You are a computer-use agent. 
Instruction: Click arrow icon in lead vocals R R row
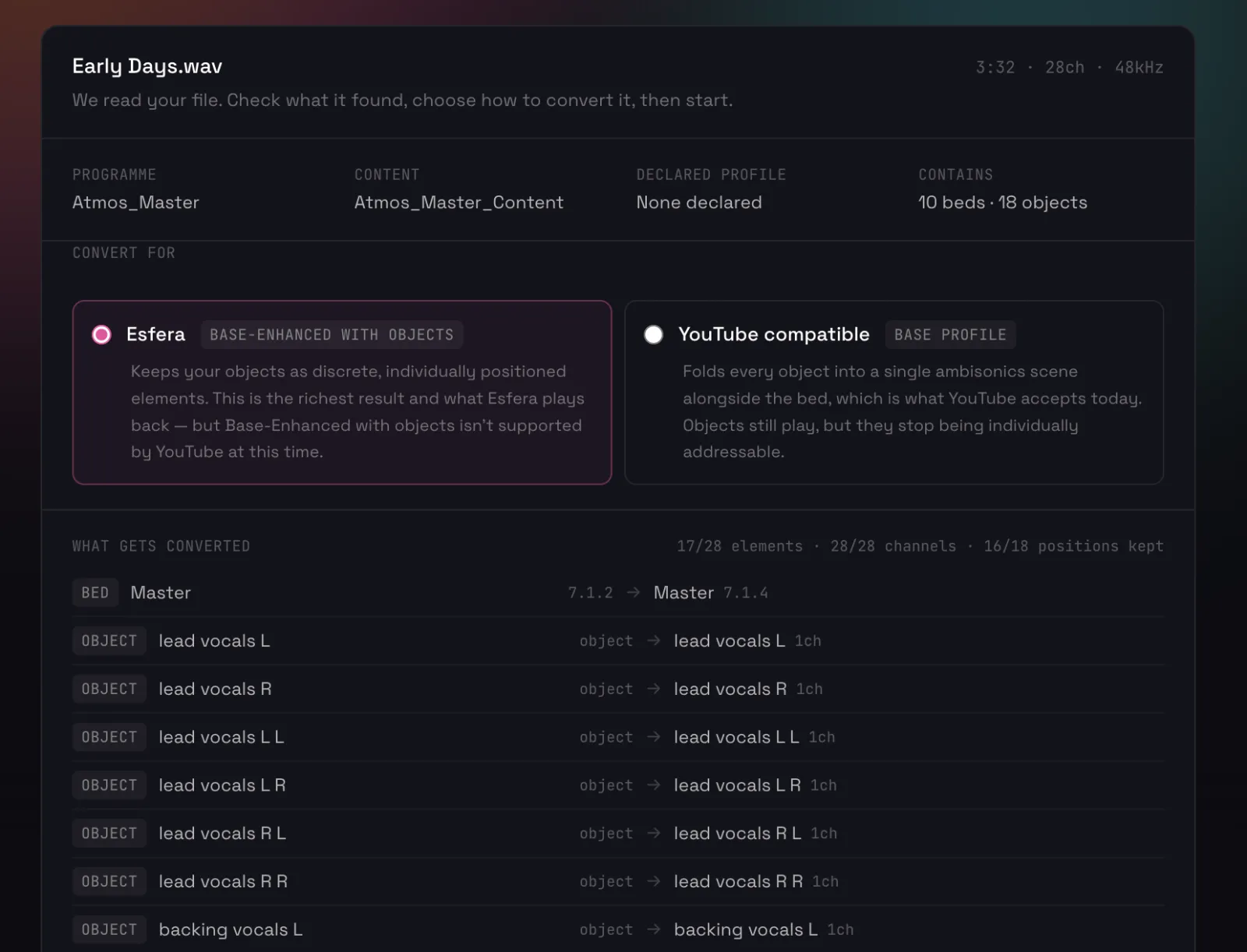(654, 881)
